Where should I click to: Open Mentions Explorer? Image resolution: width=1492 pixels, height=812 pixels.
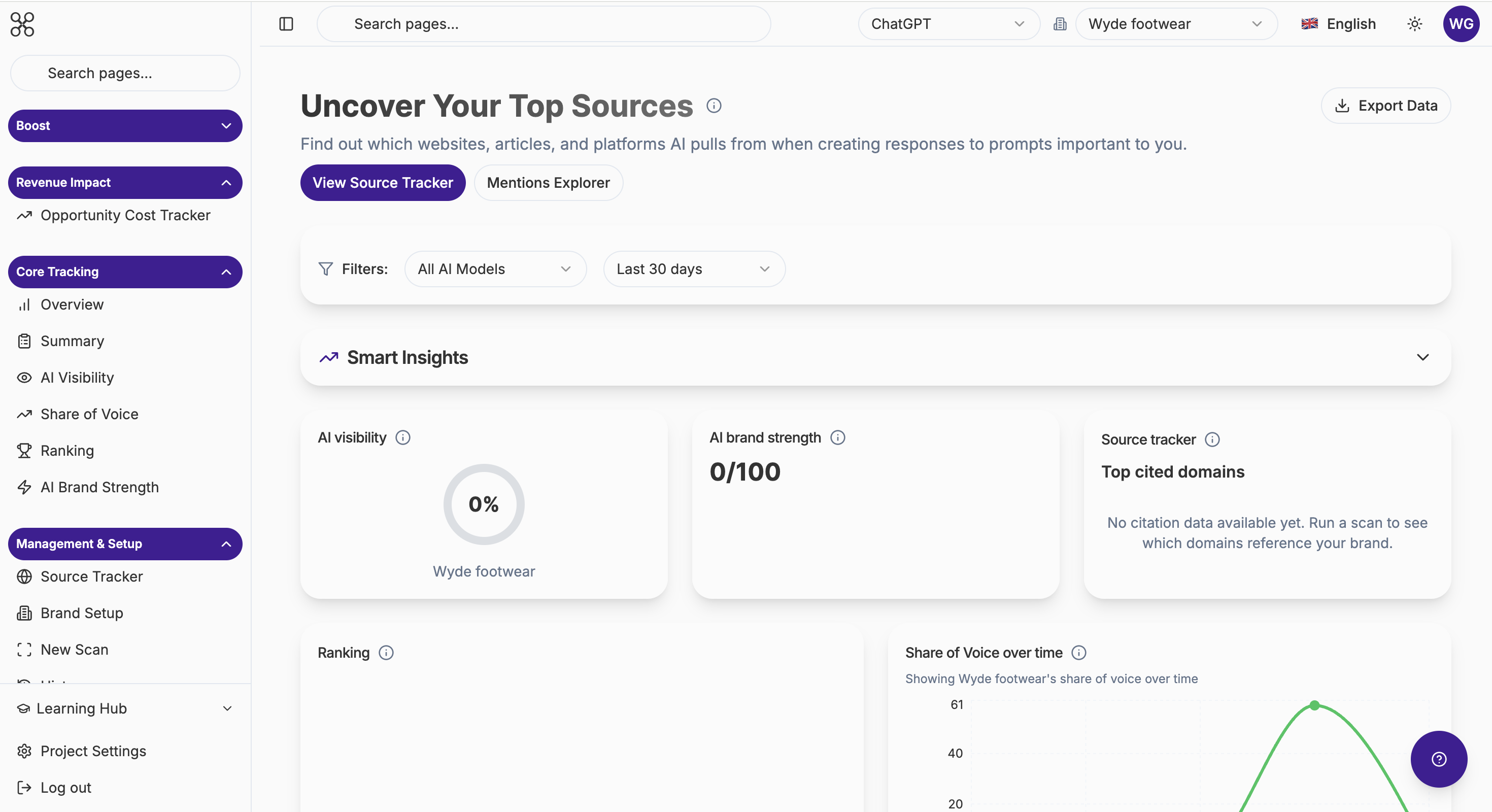tap(548, 182)
